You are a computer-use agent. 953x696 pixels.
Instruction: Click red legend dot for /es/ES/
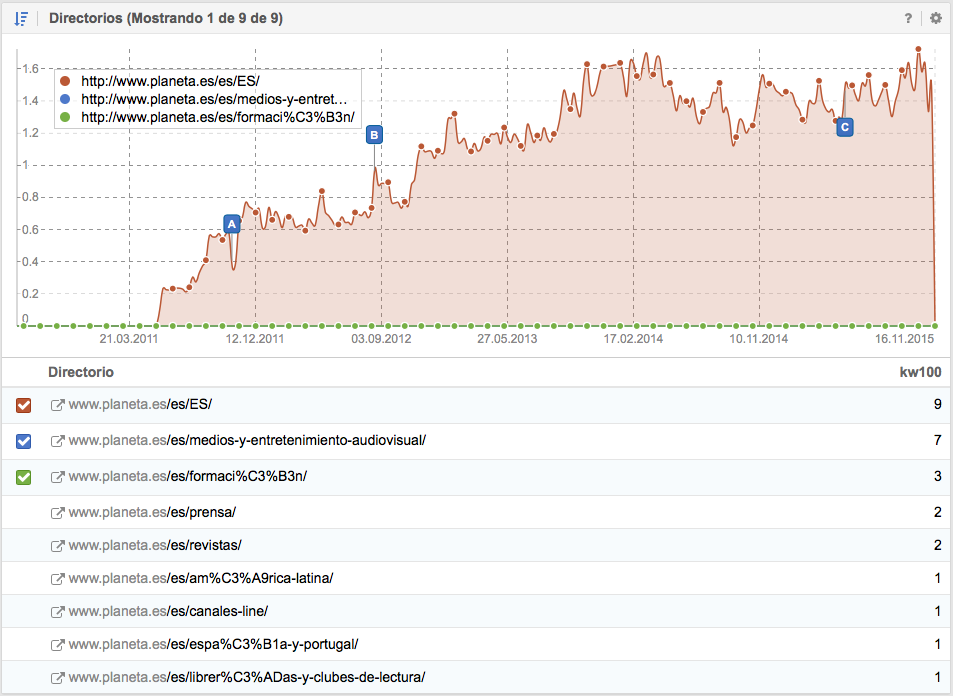coord(65,82)
